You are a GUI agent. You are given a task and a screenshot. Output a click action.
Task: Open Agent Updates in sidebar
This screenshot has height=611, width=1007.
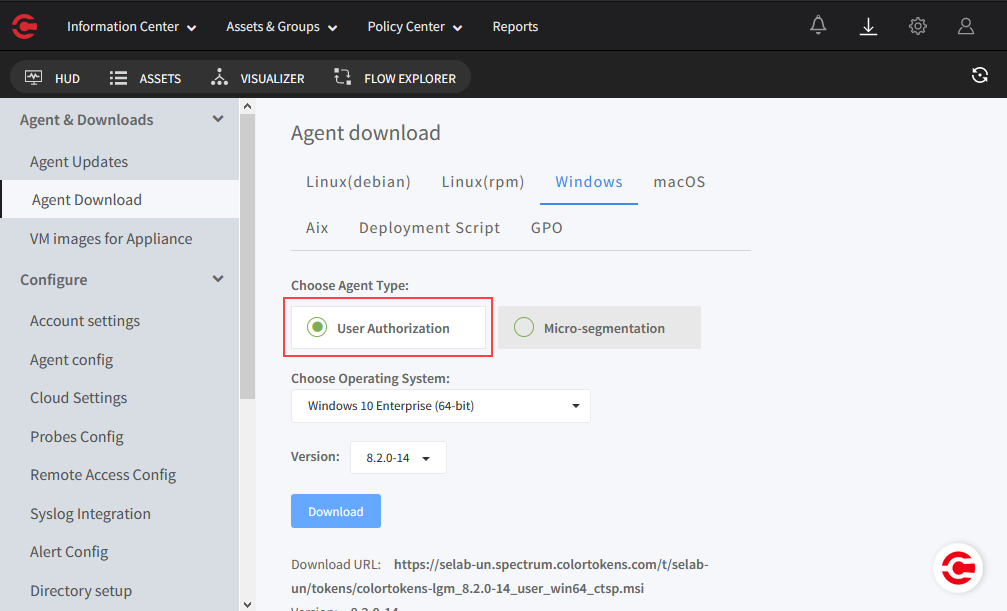click(x=79, y=162)
